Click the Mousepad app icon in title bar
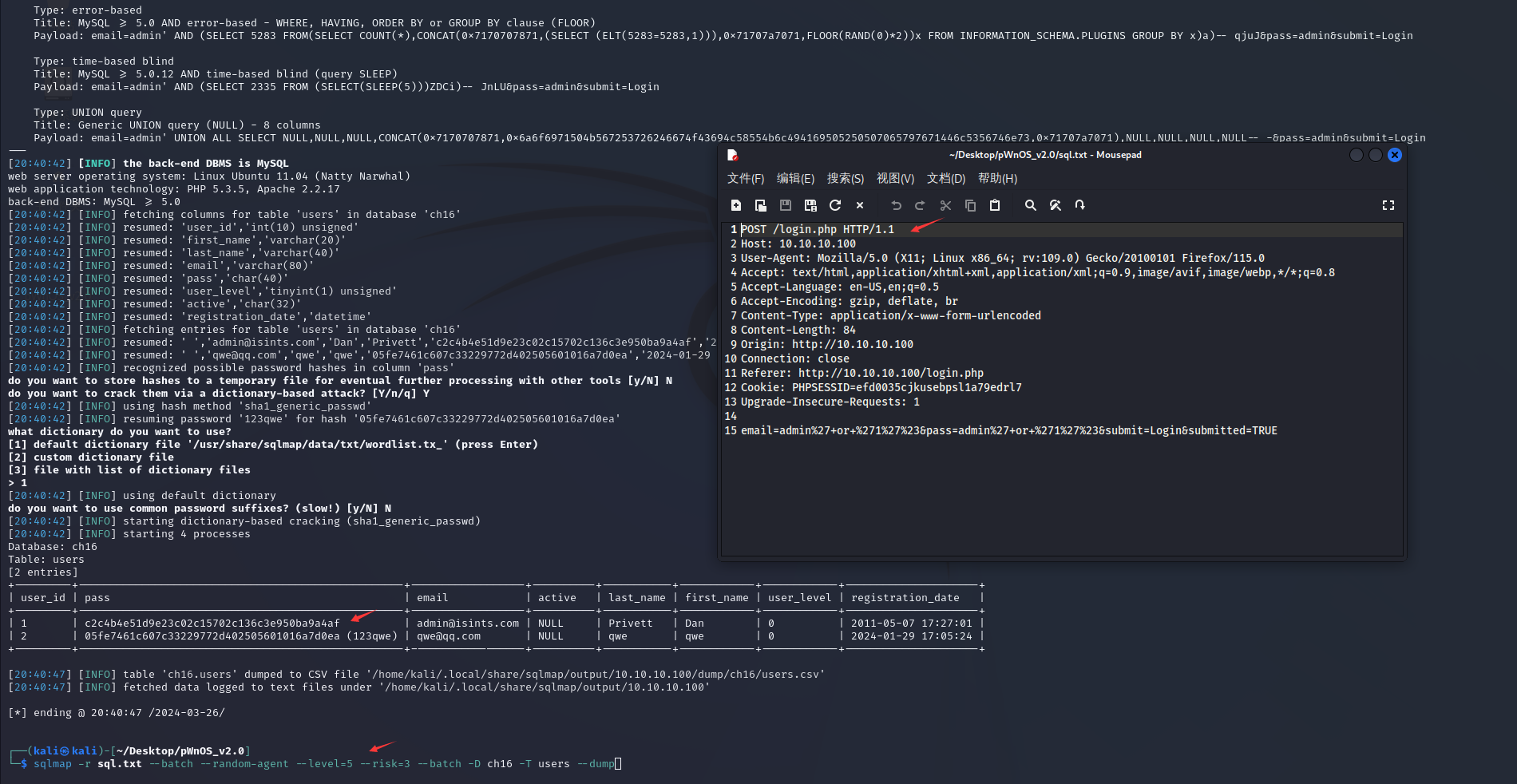This screenshot has width=1517, height=784. pos(732,155)
